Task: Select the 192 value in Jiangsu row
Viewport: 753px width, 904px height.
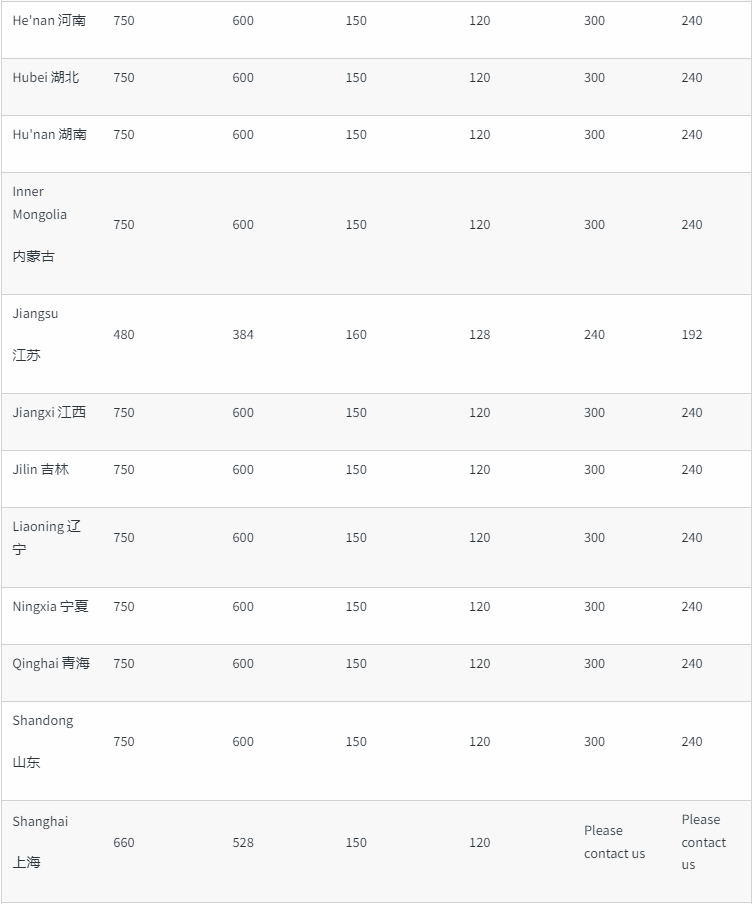Action: [692, 335]
